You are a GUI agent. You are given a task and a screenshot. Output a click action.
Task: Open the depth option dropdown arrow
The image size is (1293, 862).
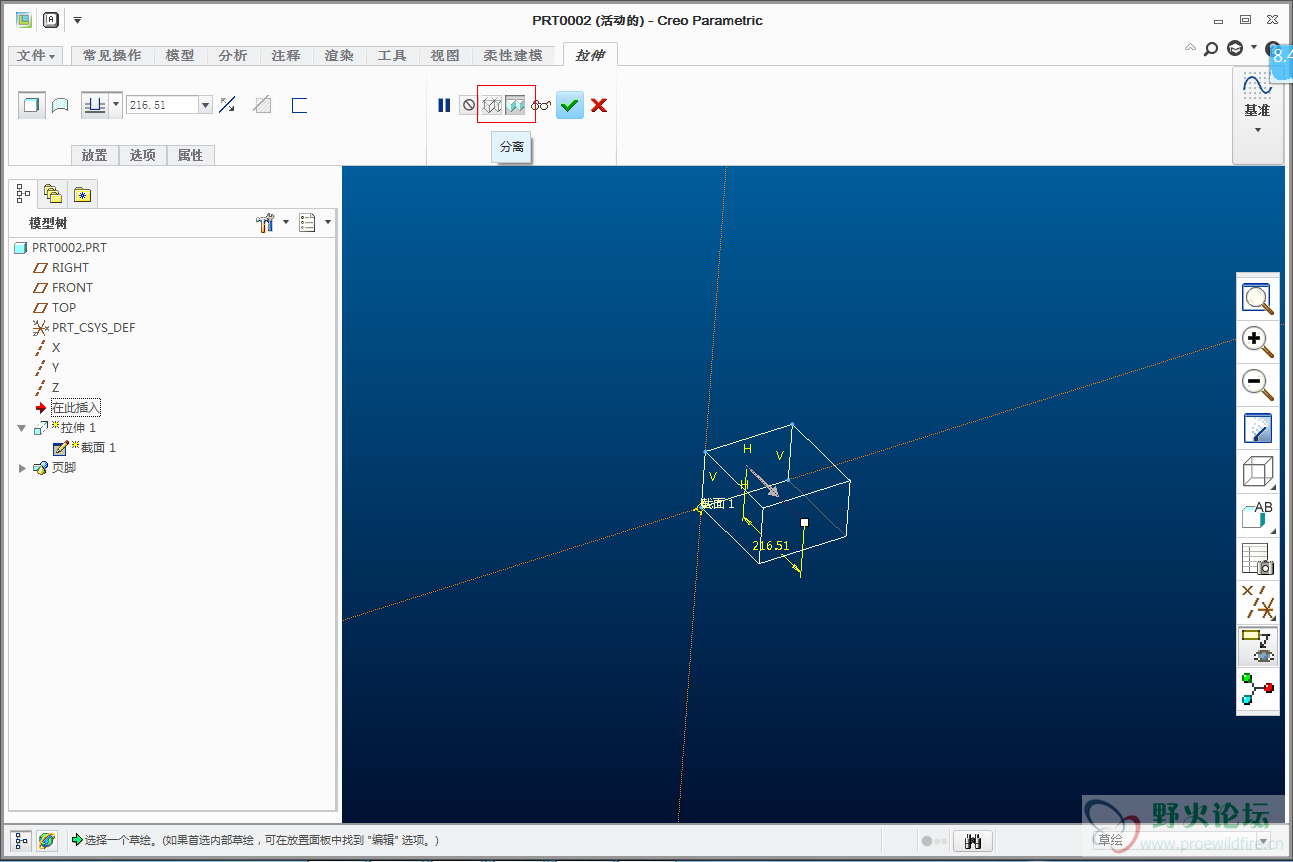coord(116,105)
